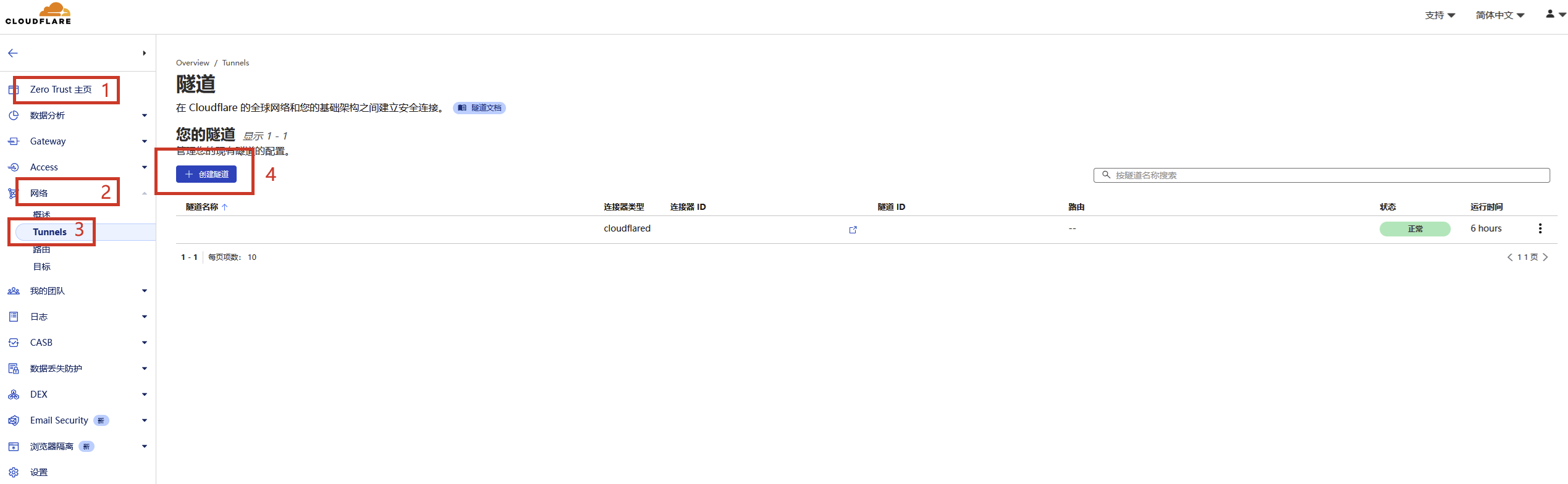Expand the 浏览器隔离 menu arrow
Image resolution: width=1568 pixels, height=484 pixels.
click(145, 446)
